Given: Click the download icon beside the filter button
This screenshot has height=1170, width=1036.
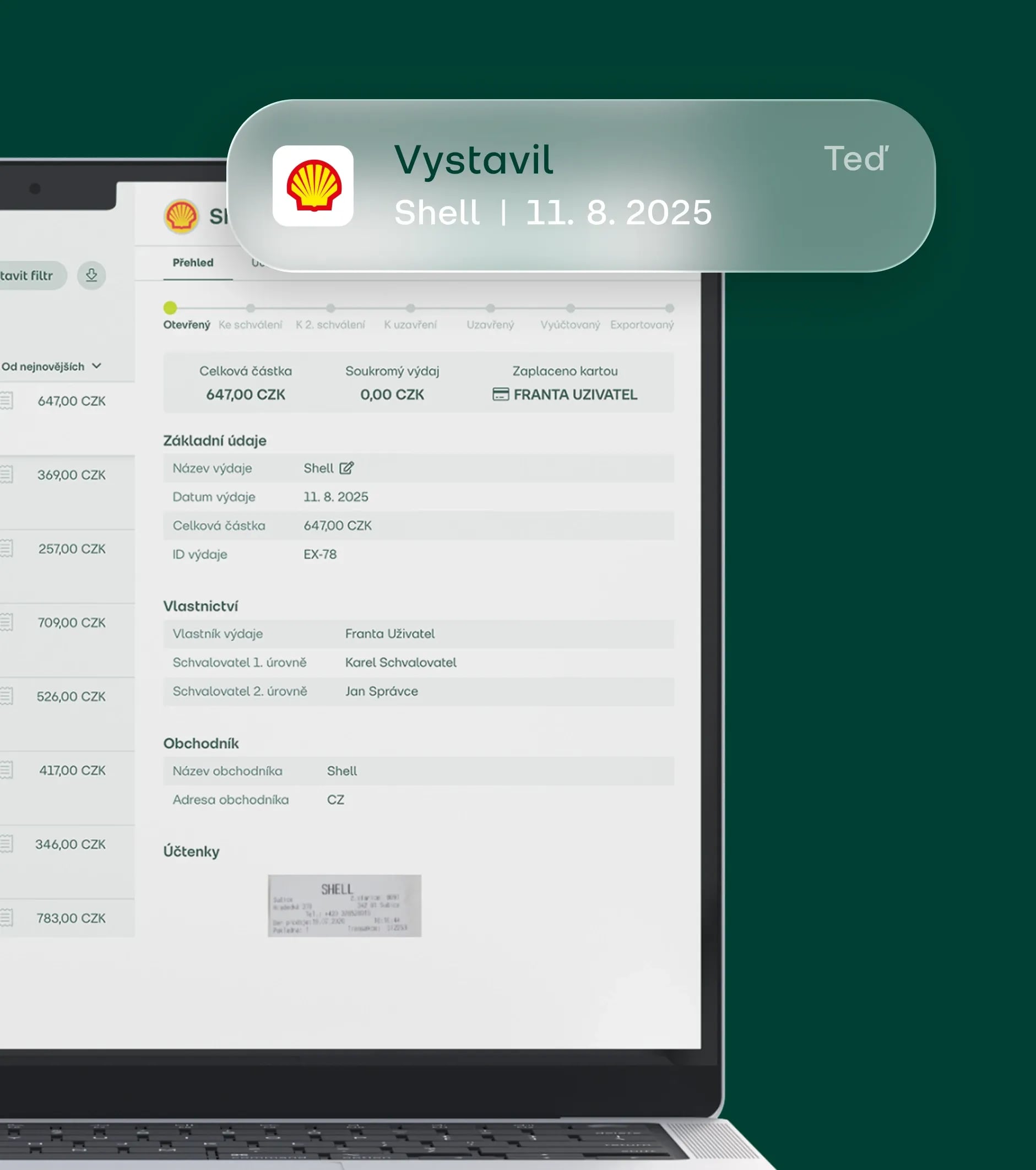Looking at the screenshot, I should pyautogui.click(x=91, y=276).
